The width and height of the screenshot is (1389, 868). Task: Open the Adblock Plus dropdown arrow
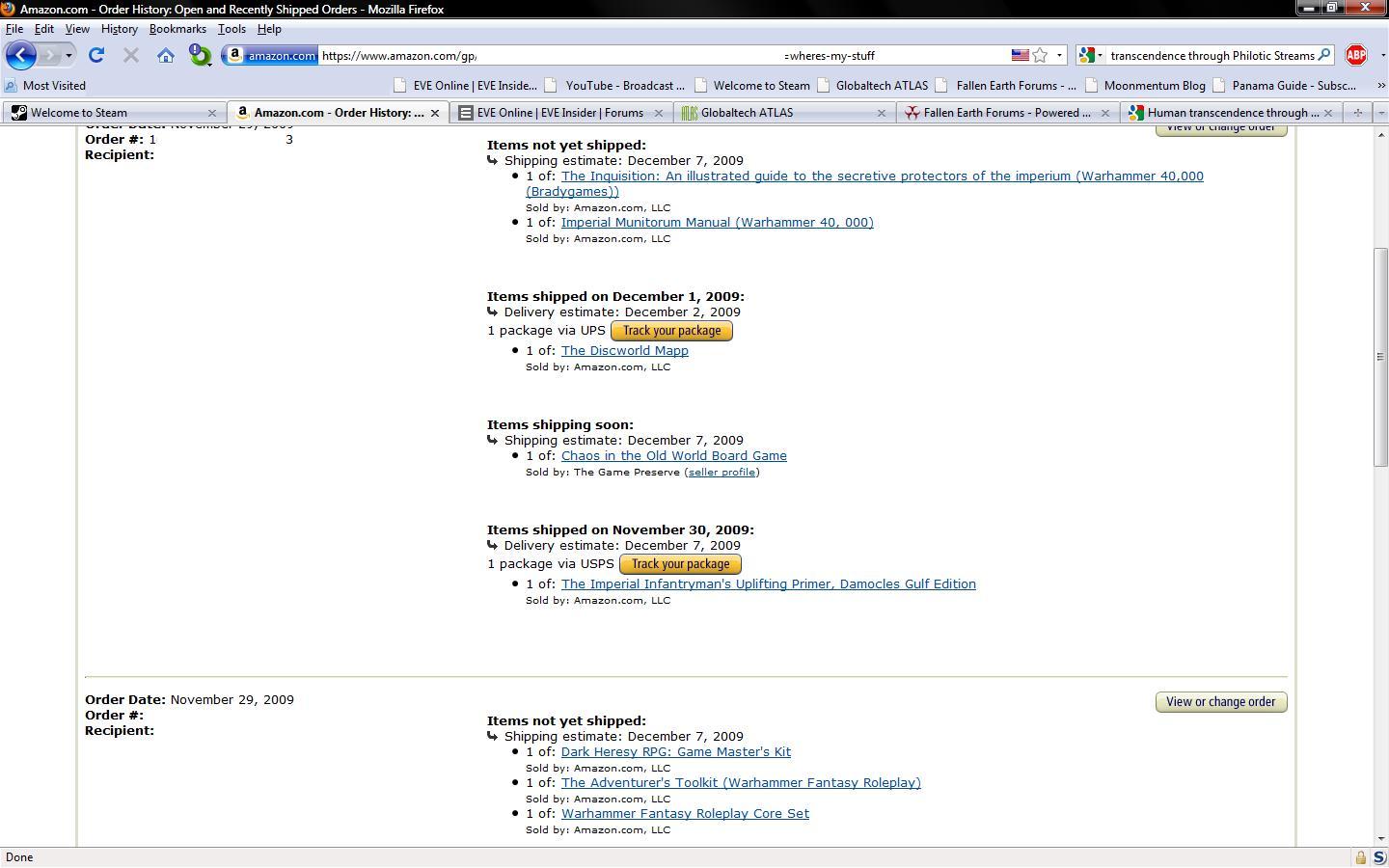(1381, 55)
